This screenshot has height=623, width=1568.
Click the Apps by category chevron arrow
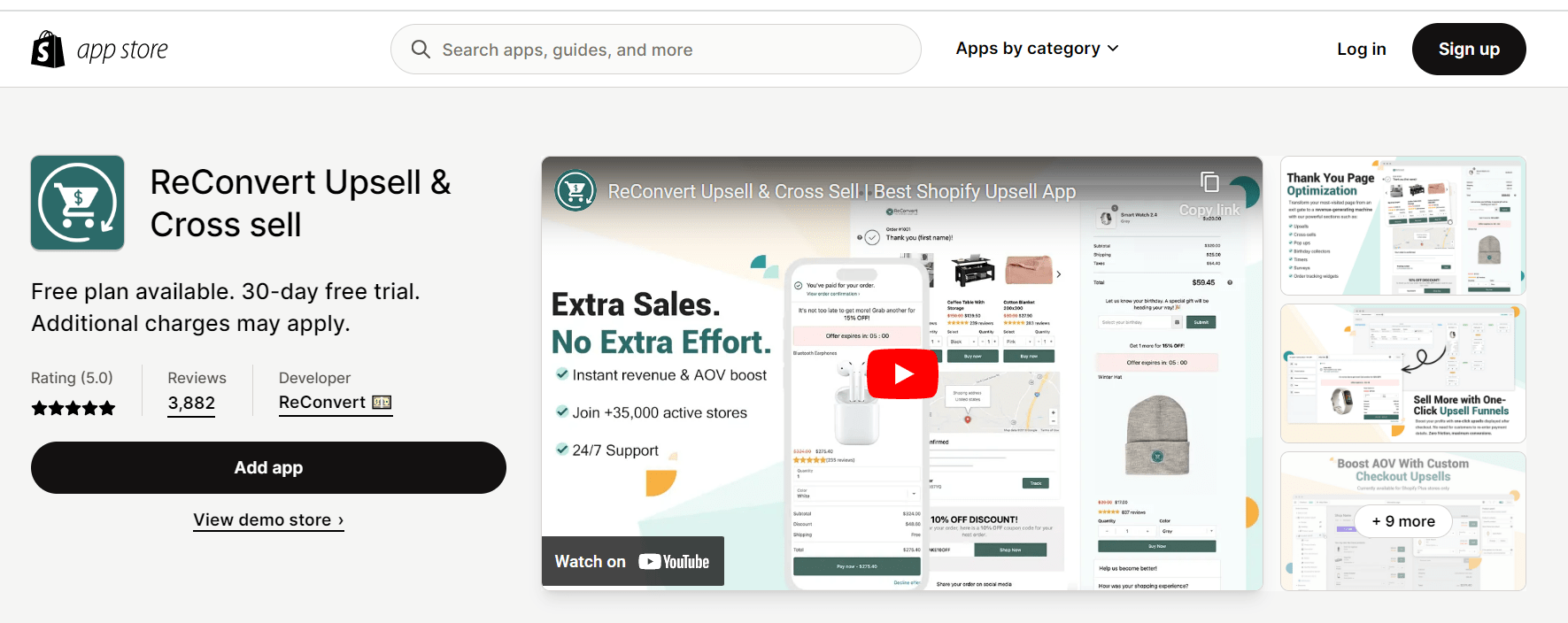[x=1113, y=49]
